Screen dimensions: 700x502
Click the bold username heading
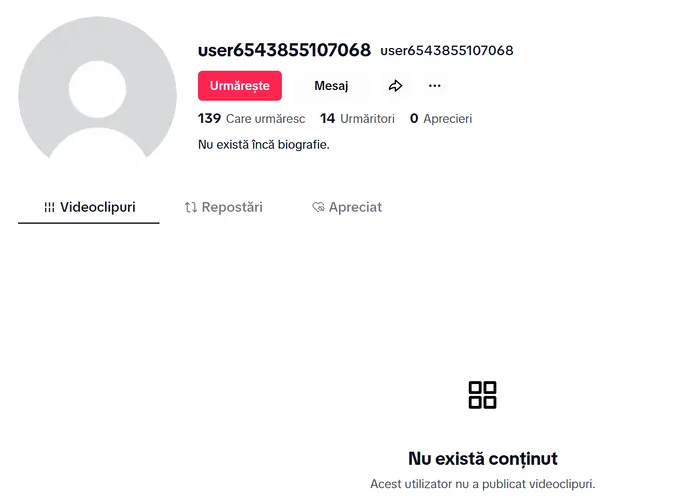(284, 50)
